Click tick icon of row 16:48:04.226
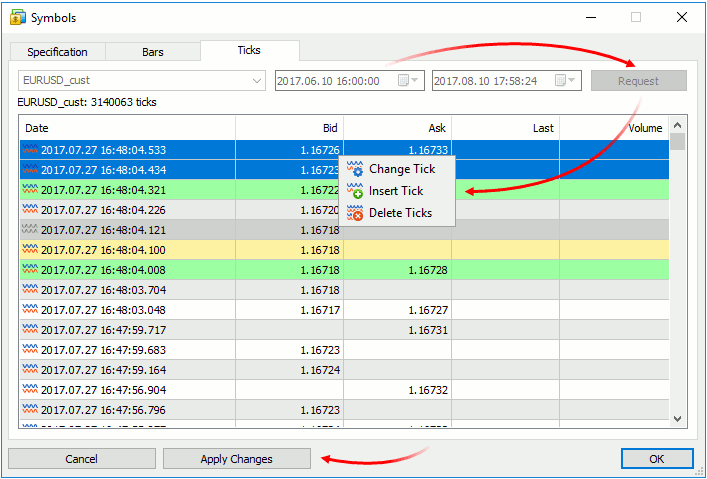The width and height of the screenshot is (707, 479). (x=30, y=210)
